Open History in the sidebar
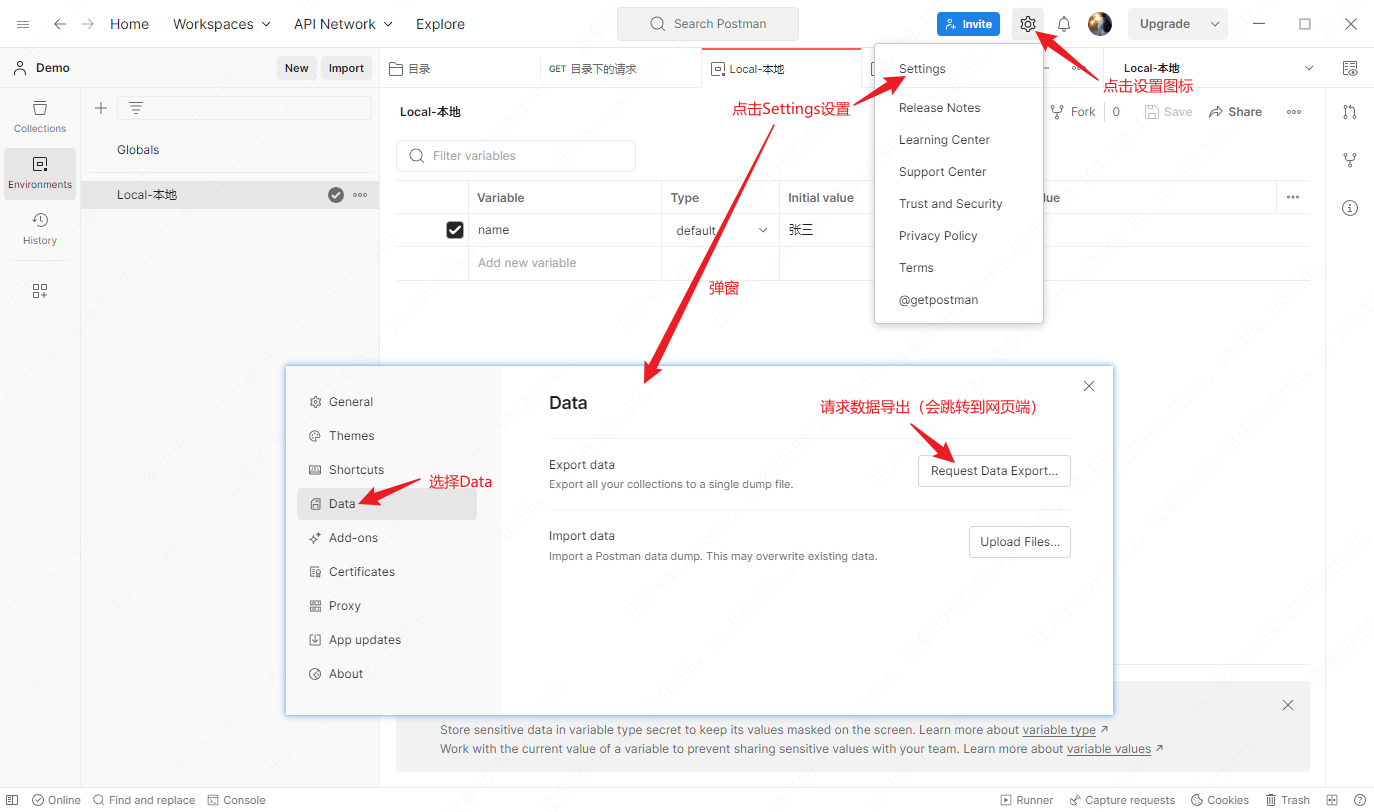Image resolution: width=1374 pixels, height=812 pixels. pyautogui.click(x=40, y=229)
